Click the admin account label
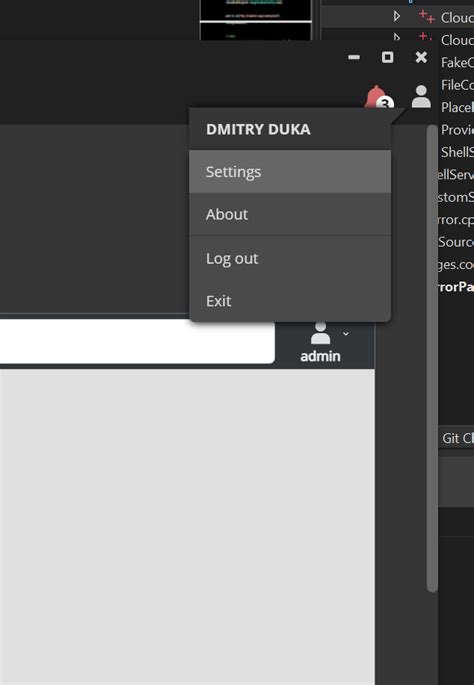Screen dimensions: 474x685 pyautogui.click(x=320, y=356)
